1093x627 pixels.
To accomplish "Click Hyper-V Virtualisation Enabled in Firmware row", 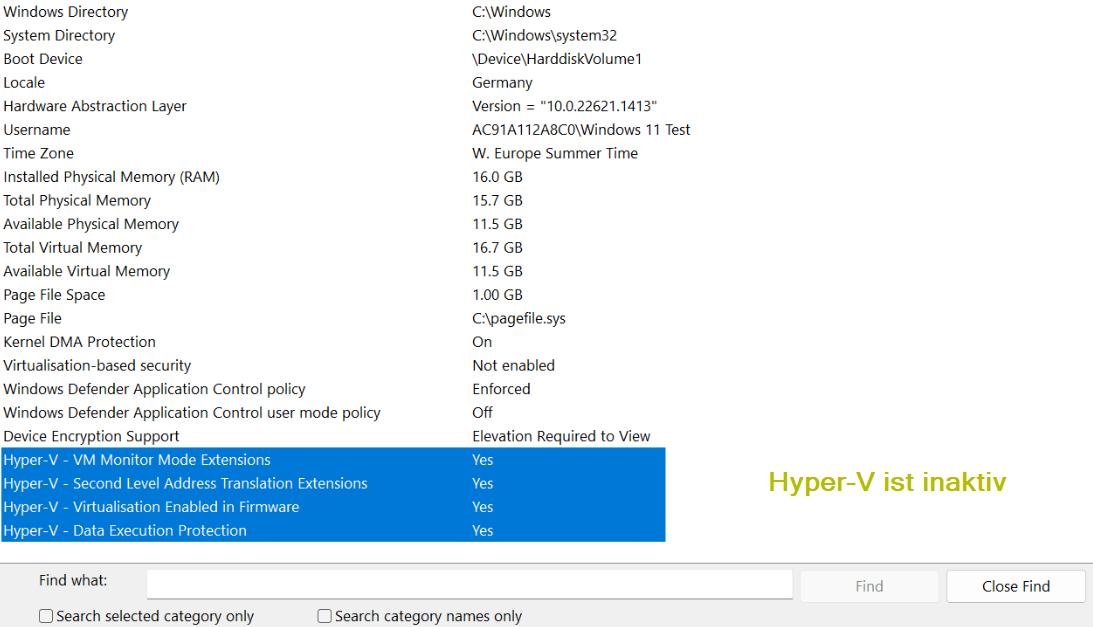I will coord(151,507).
